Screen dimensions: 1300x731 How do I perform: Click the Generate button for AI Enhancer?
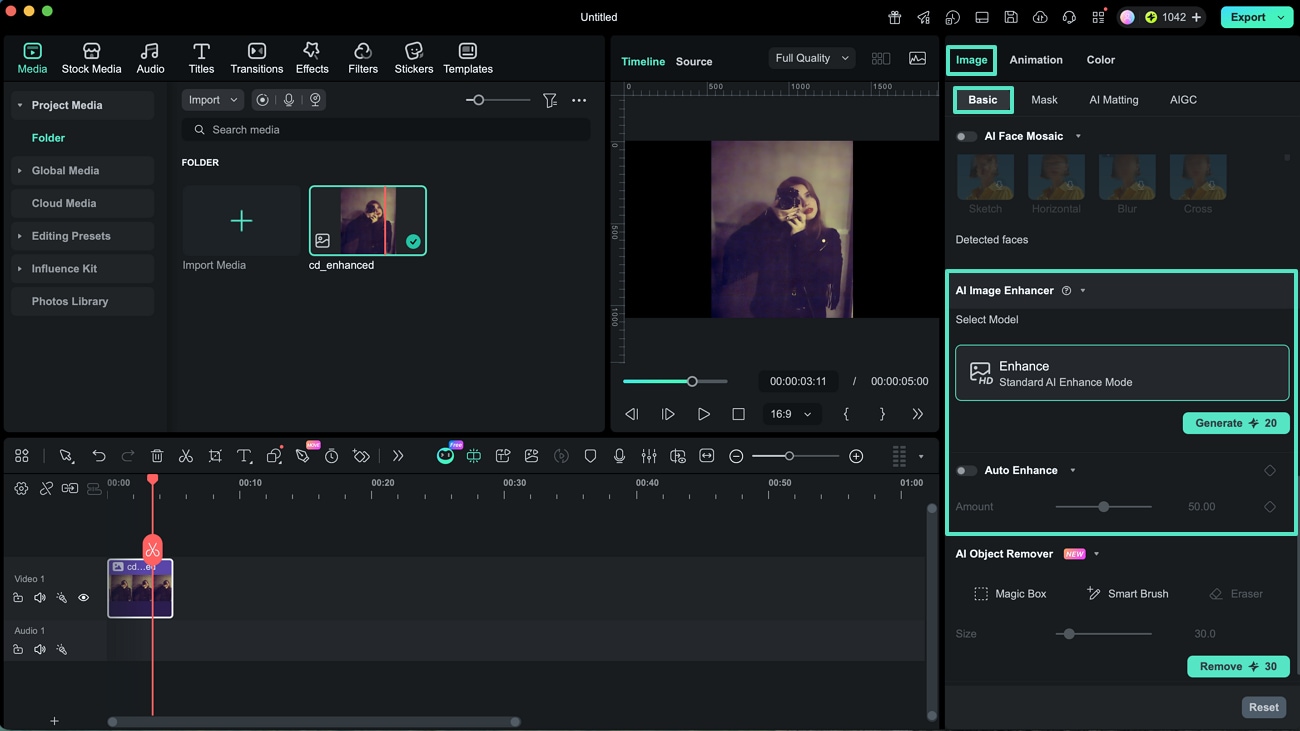point(1235,423)
